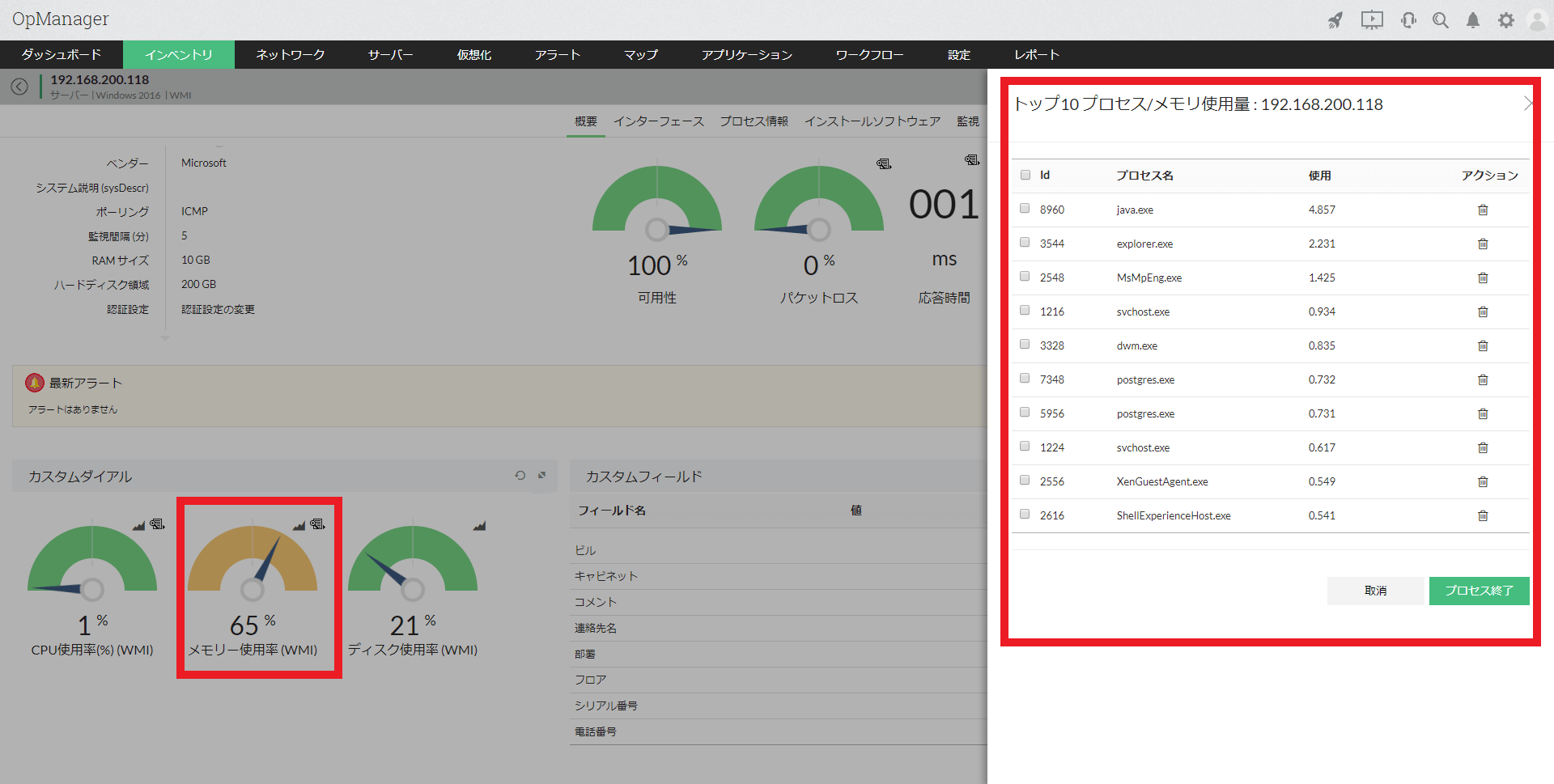
Task: Click the rocket quick-start icon in header
Action: click(1335, 20)
